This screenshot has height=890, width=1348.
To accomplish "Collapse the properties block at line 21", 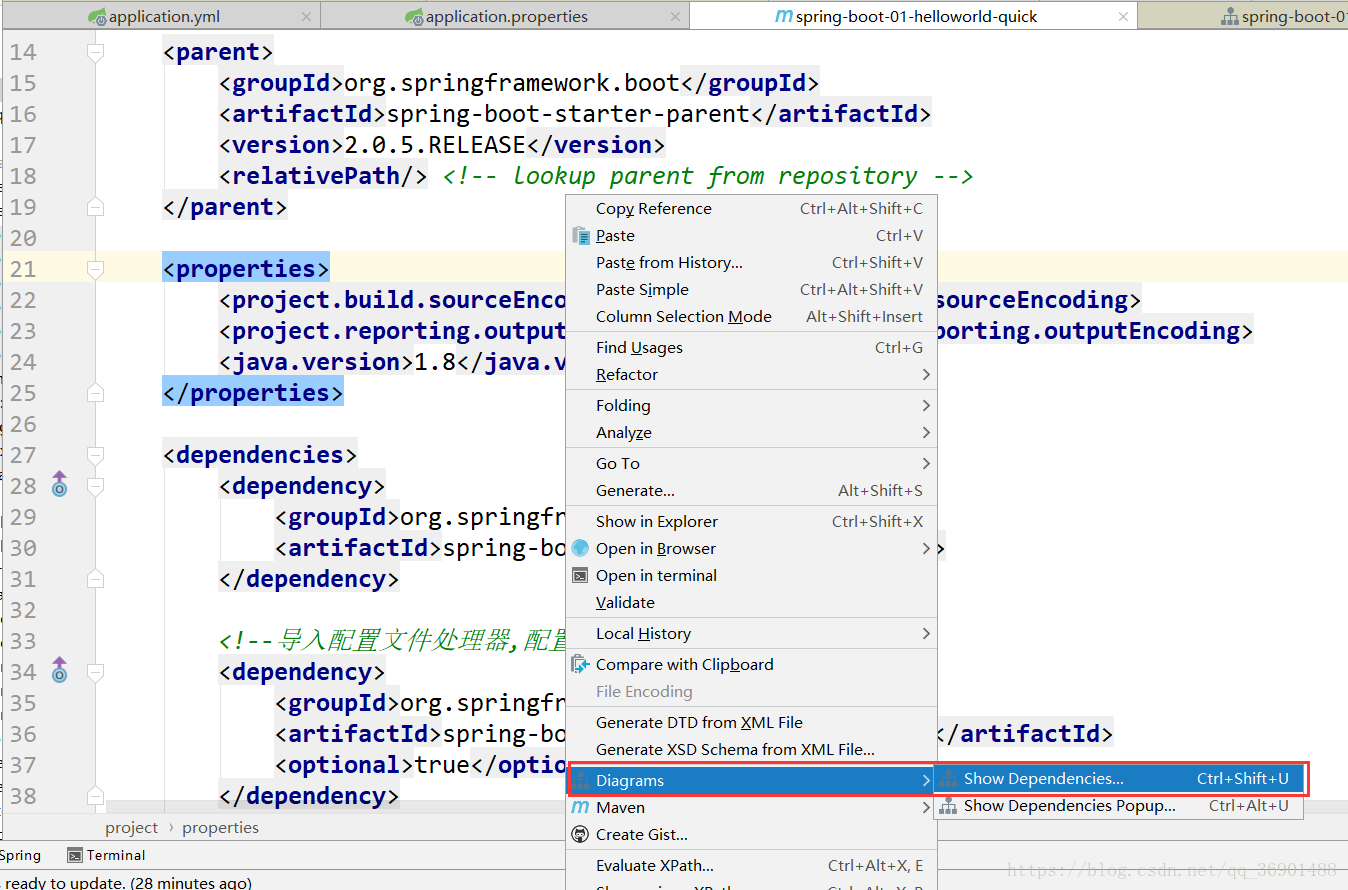I will [x=95, y=269].
